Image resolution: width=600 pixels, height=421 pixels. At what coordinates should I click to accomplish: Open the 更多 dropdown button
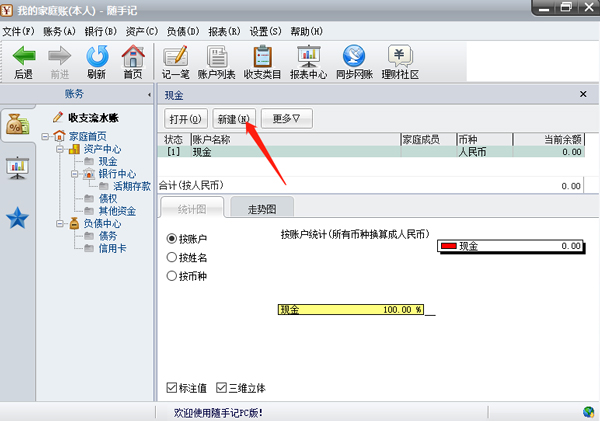pyautogui.click(x=287, y=119)
